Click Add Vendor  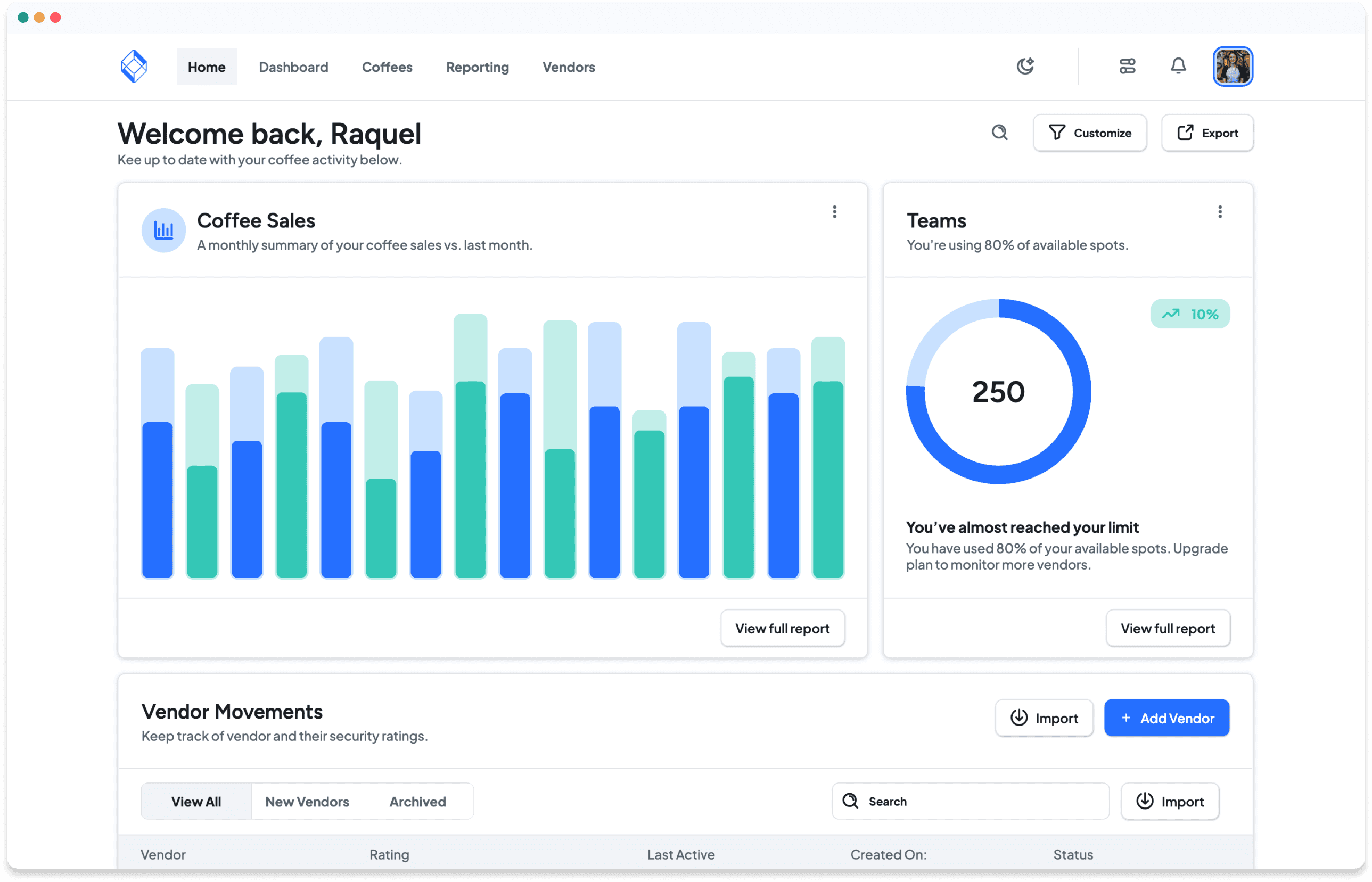pyautogui.click(x=1167, y=718)
